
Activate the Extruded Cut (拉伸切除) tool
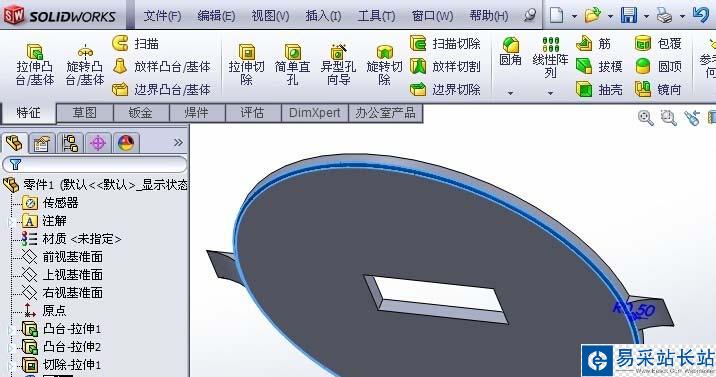tap(247, 65)
